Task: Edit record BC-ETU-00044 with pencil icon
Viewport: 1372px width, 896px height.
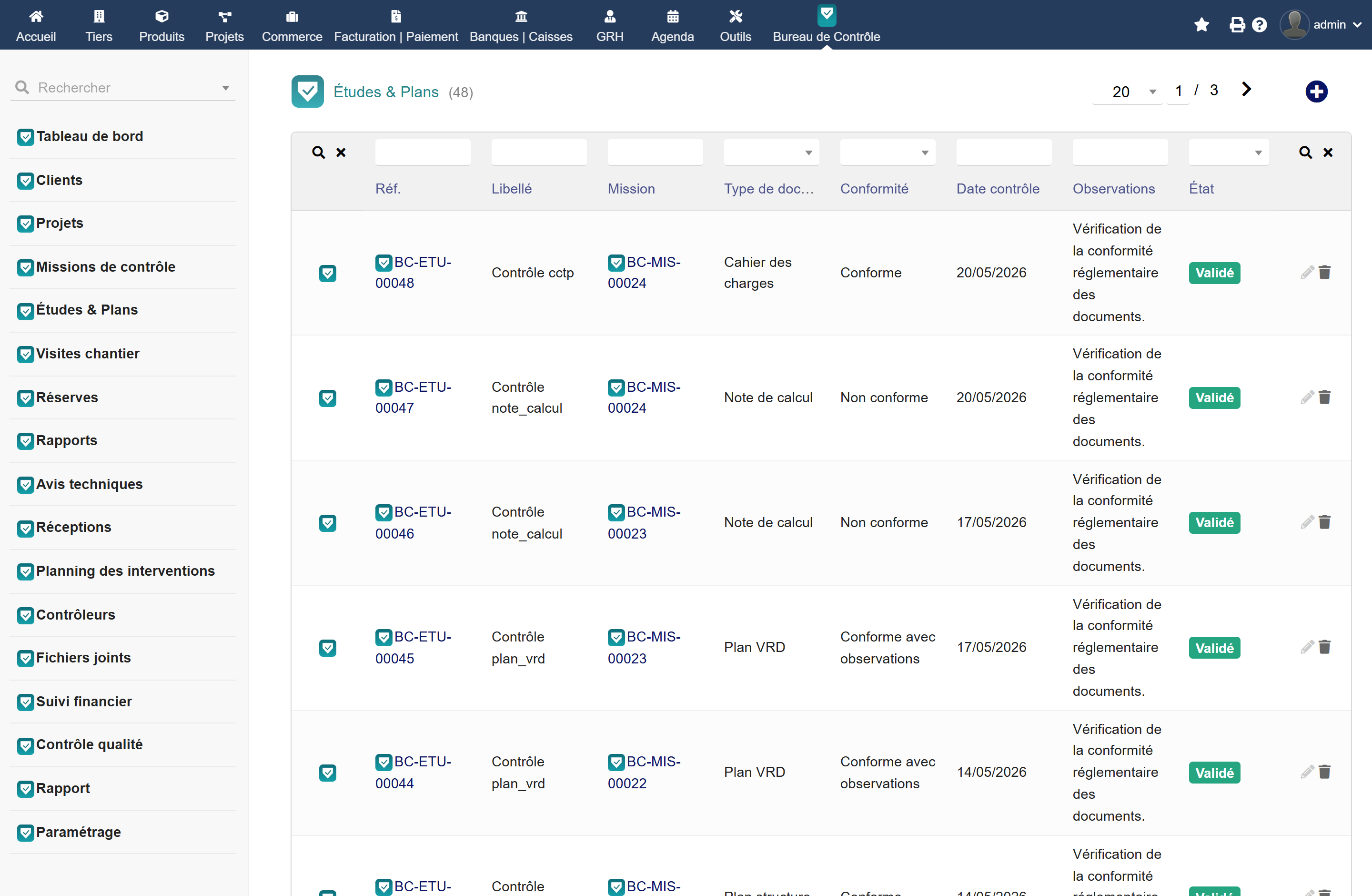Action: 1307,772
